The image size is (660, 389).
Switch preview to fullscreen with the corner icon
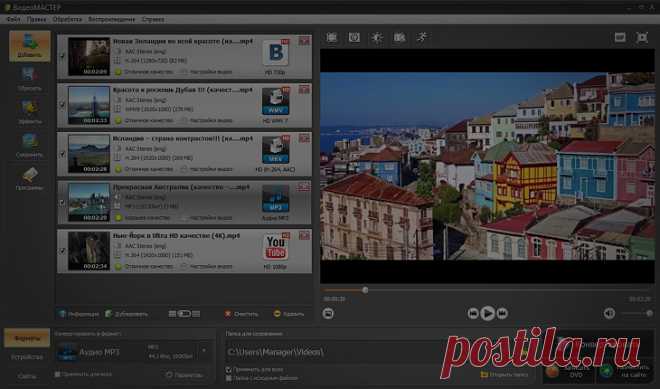coord(642,37)
